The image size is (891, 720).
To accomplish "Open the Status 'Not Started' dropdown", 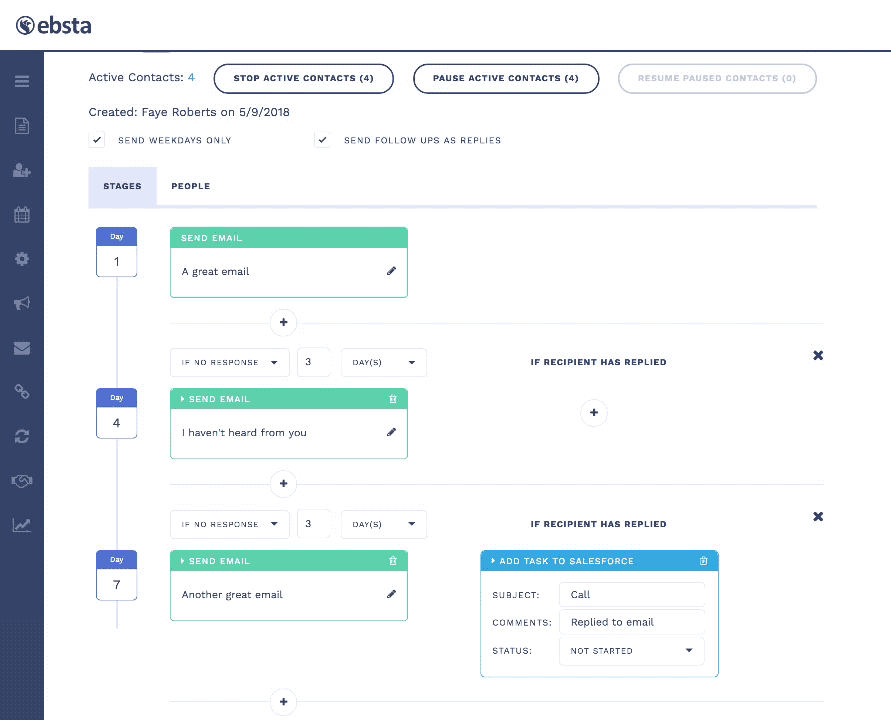I will pyautogui.click(x=631, y=651).
